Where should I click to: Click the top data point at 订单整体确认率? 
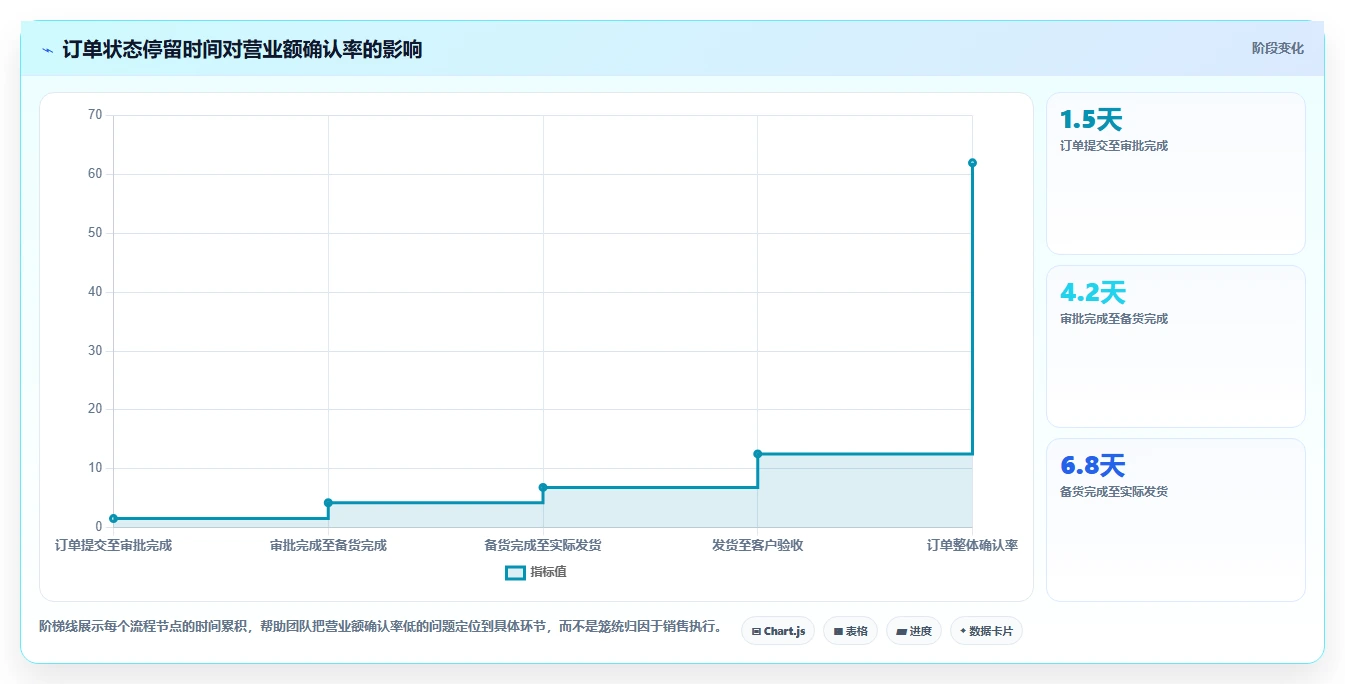(x=972, y=163)
